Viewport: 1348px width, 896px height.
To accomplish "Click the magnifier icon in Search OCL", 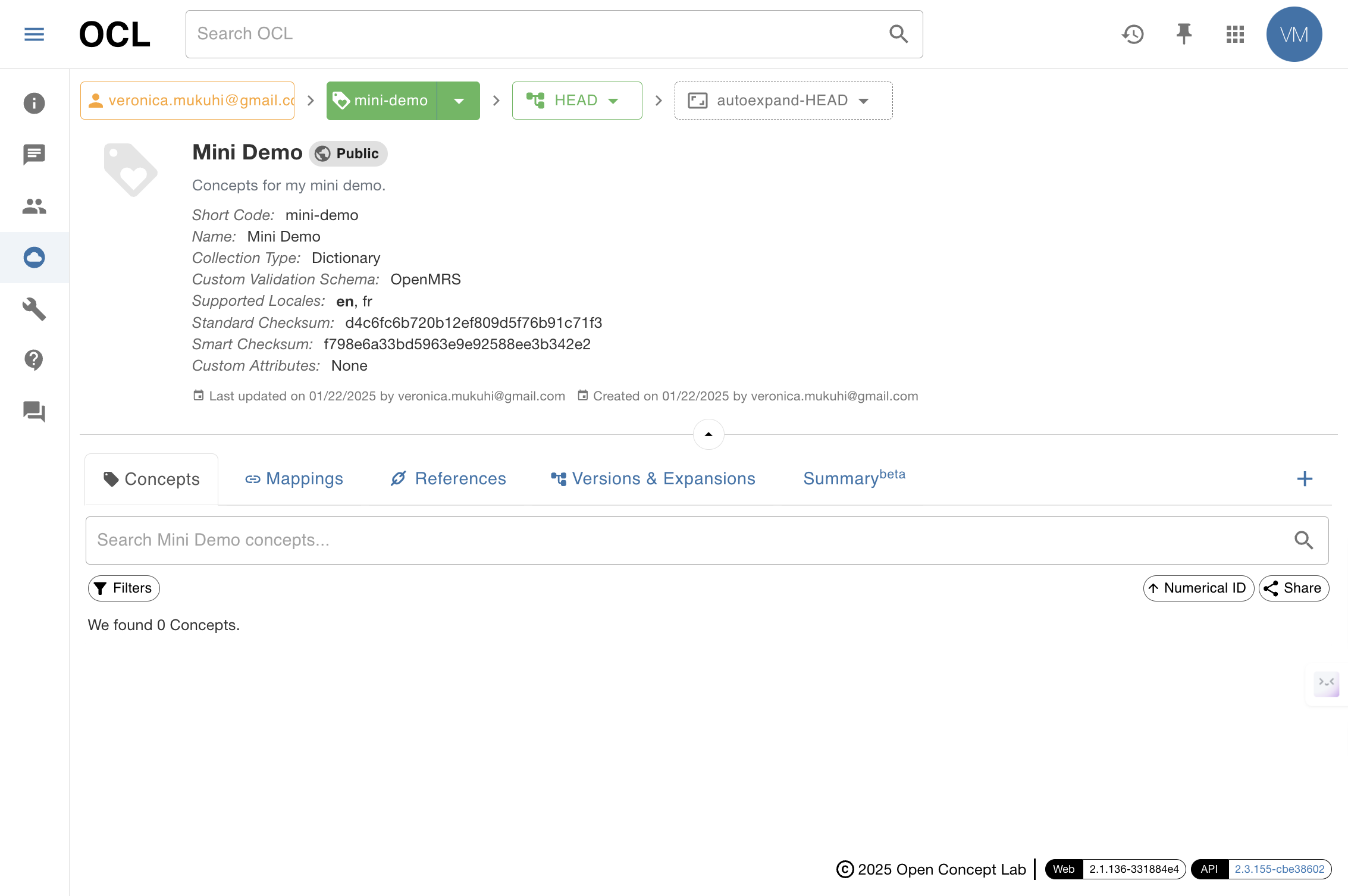I will 898,34.
